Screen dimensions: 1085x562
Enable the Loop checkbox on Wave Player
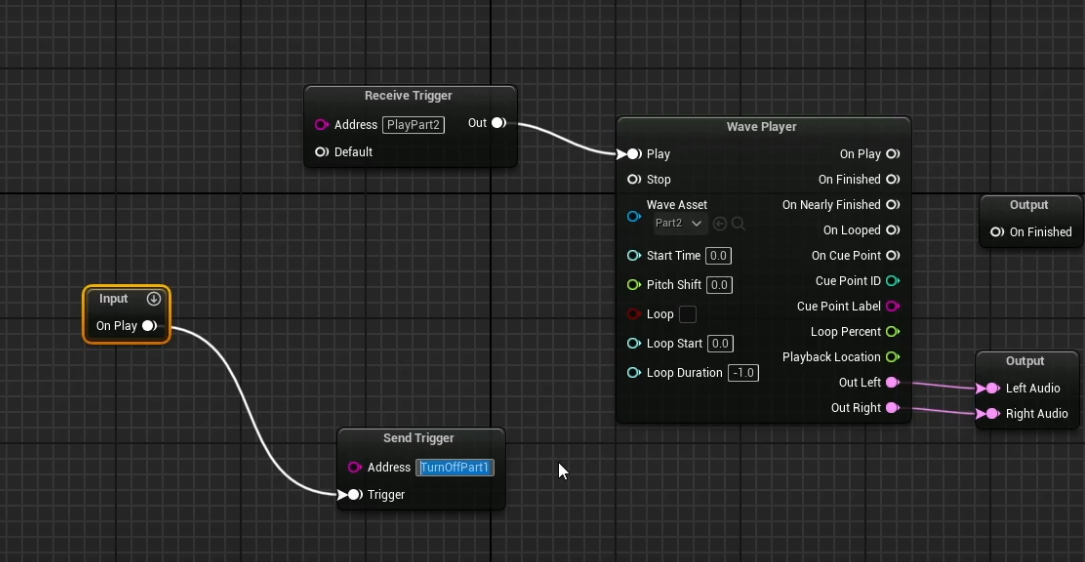(x=688, y=314)
